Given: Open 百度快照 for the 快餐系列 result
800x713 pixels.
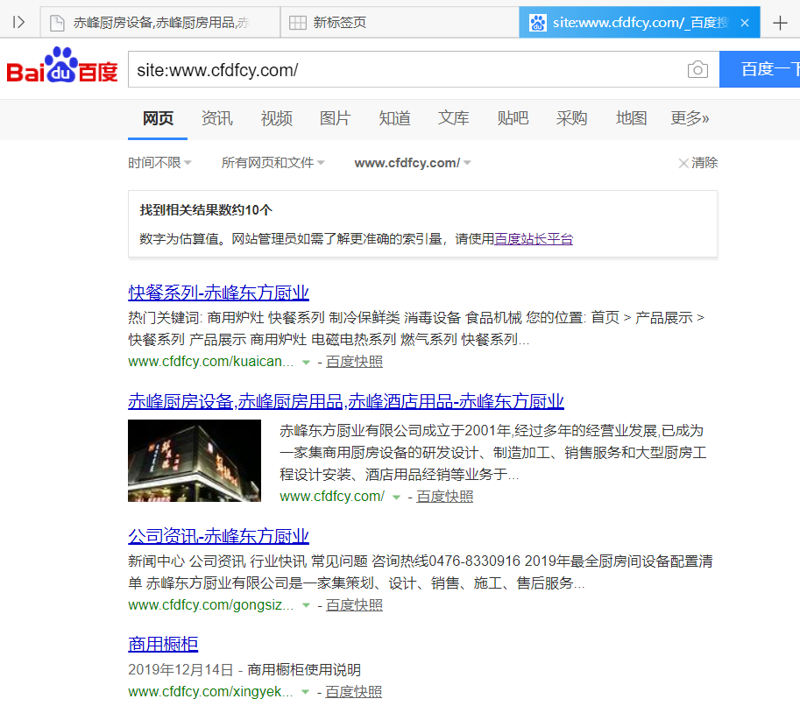Looking at the screenshot, I should pyautogui.click(x=354, y=361).
